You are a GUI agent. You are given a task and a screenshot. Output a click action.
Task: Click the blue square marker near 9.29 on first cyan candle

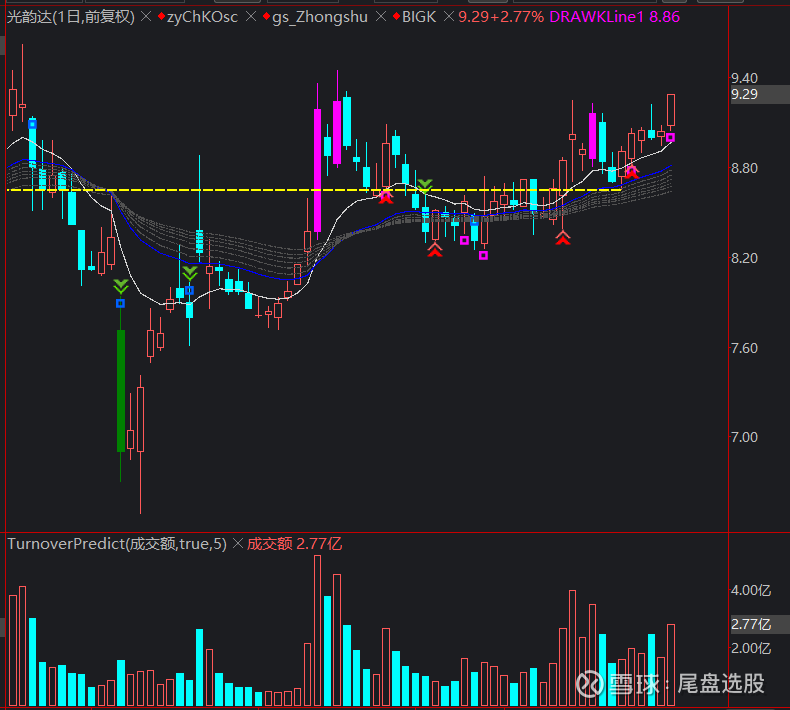[x=32, y=124]
